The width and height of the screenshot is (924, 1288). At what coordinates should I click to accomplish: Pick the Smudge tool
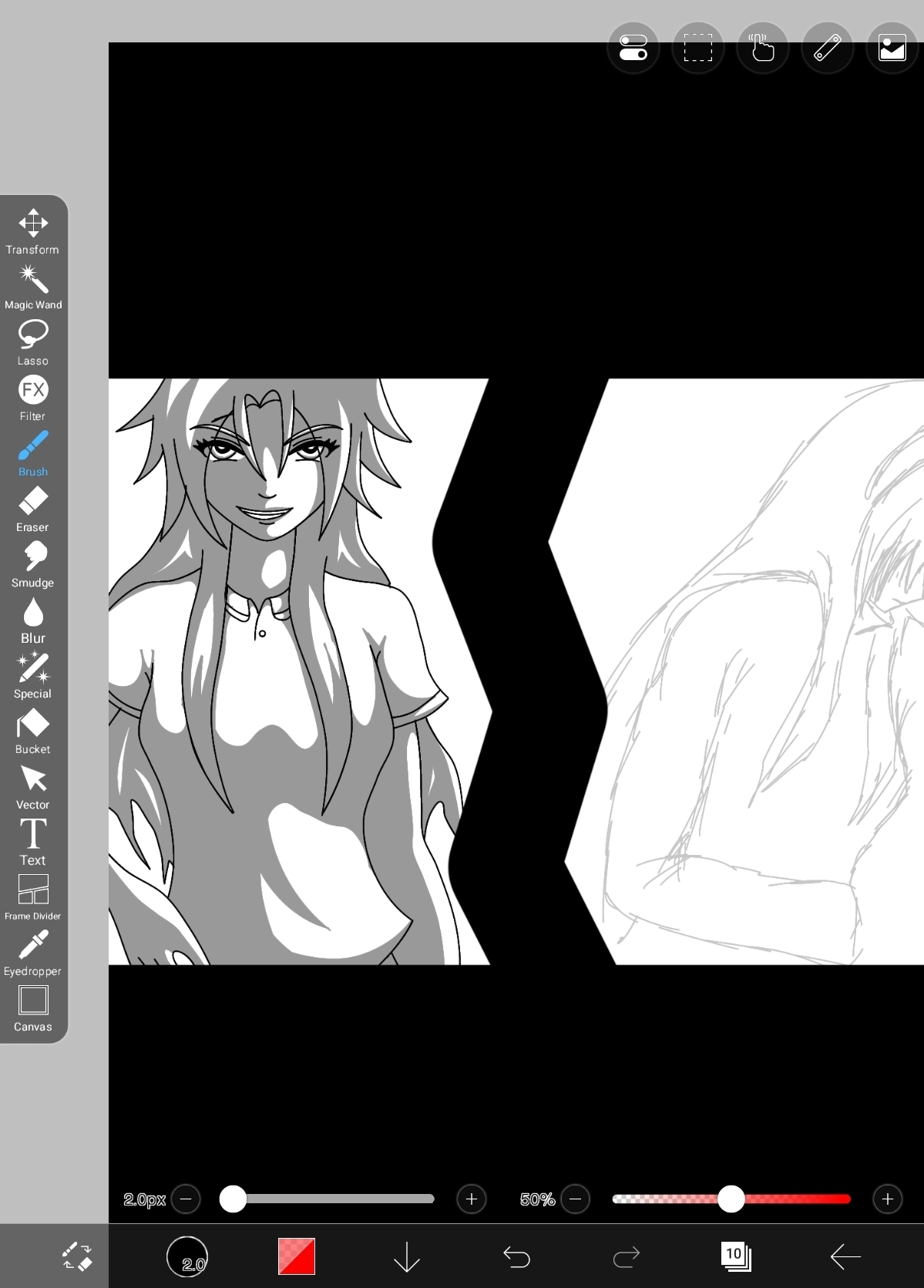click(x=33, y=564)
